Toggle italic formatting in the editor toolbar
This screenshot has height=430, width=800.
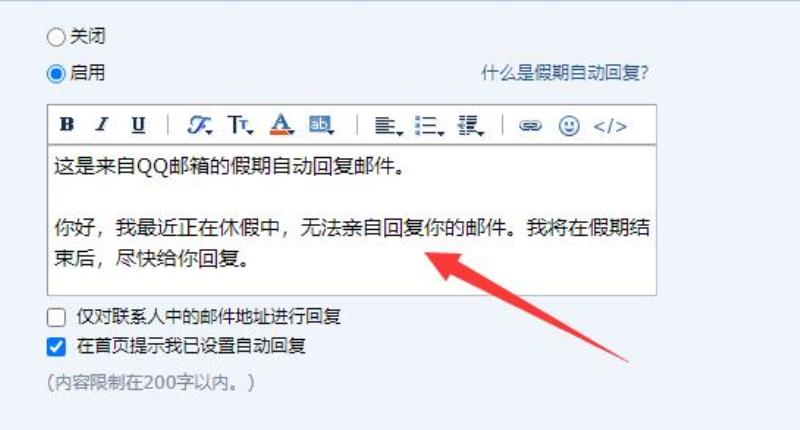click(102, 124)
